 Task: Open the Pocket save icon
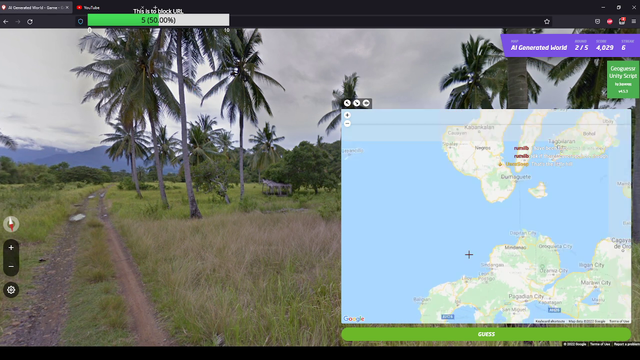(x=598, y=22)
